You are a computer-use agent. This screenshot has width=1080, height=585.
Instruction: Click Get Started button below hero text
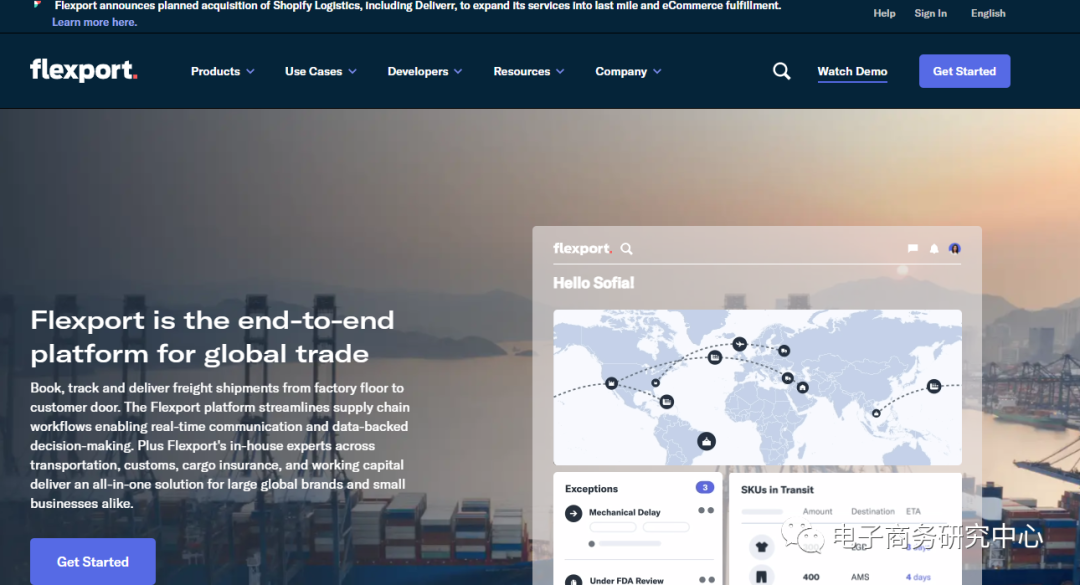(x=92, y=562)
